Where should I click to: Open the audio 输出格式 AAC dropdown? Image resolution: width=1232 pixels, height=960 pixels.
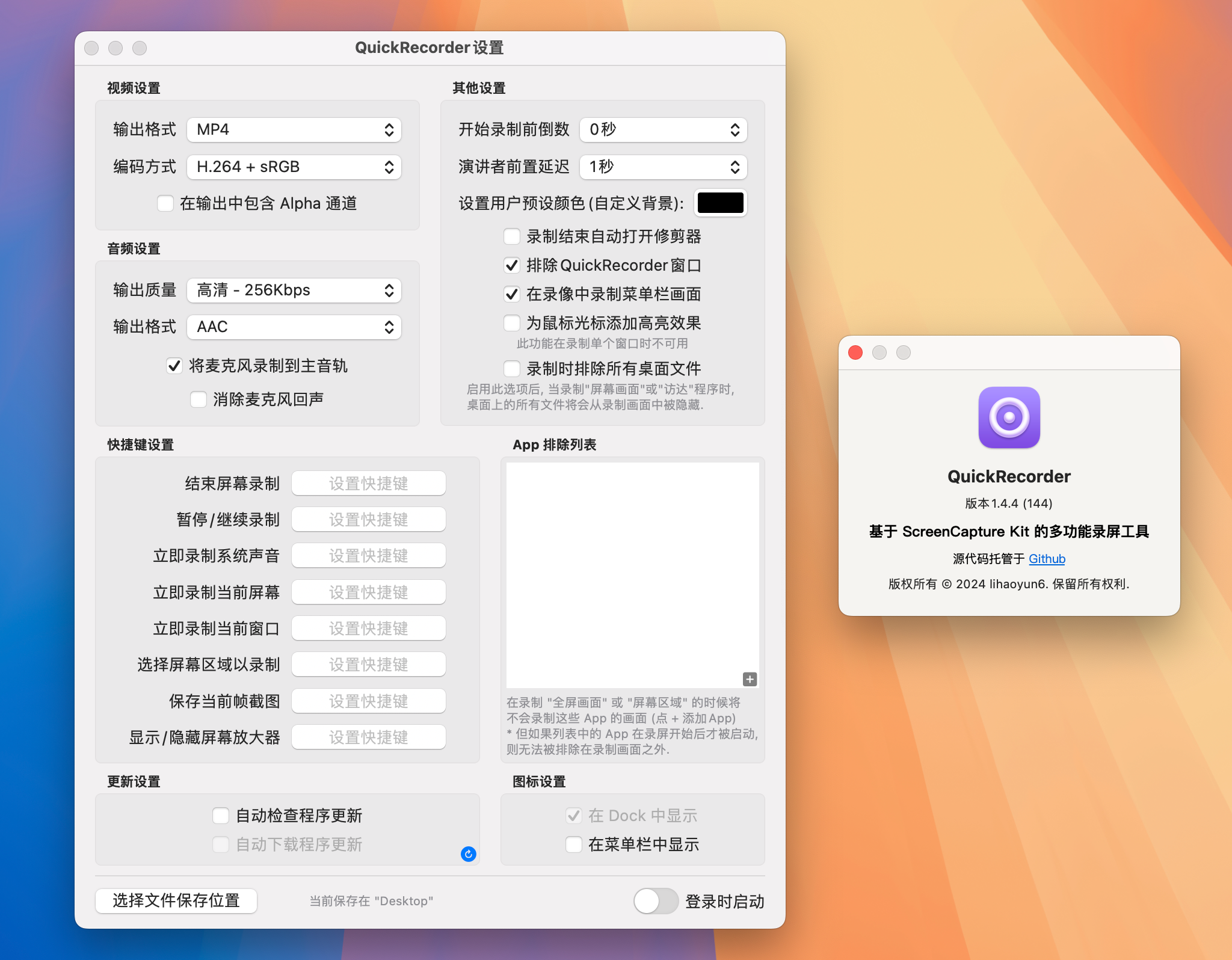click(294, 327)
